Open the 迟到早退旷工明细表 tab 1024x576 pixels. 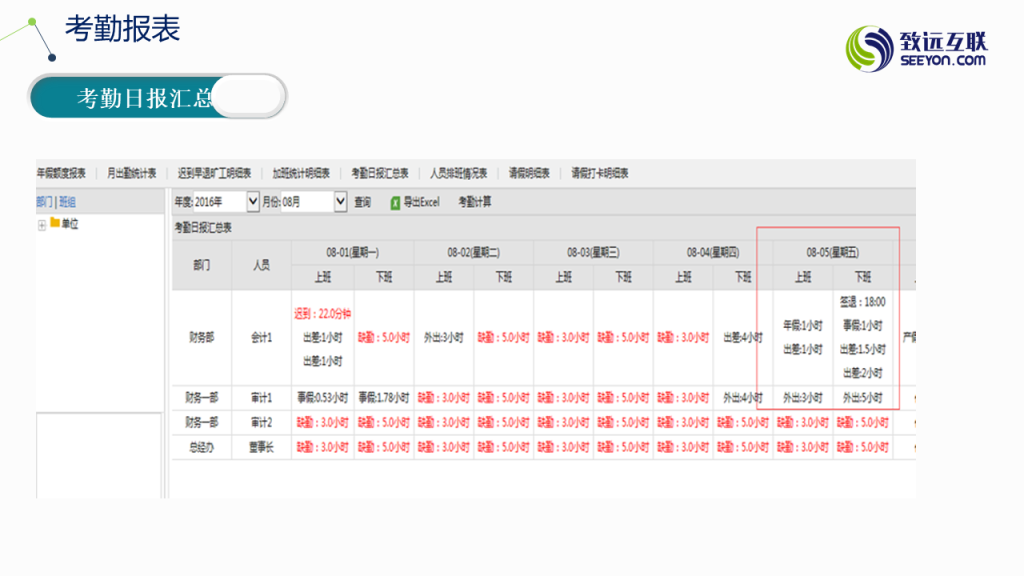point(215,173)
